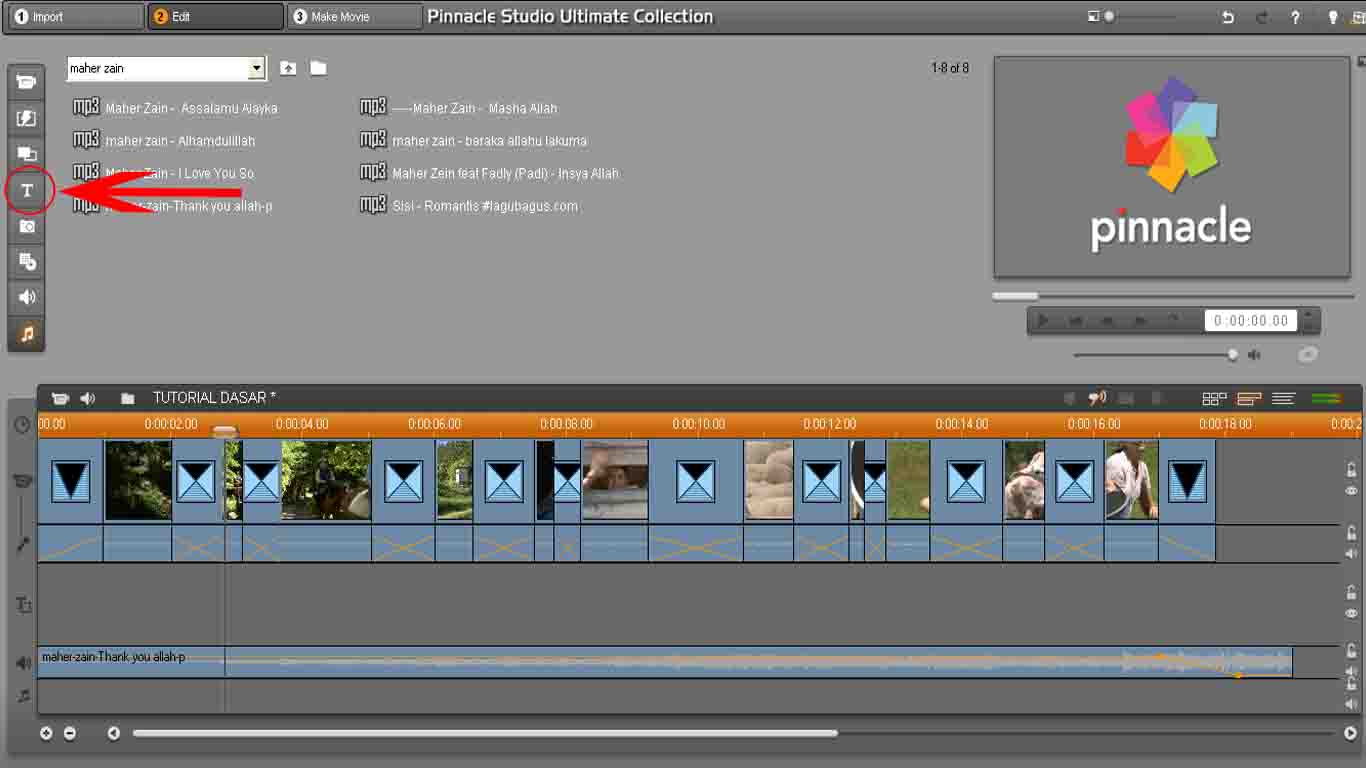Click the preview scrubber bar
Viewport: 1366px width, 768px height.
(1173, 296)
